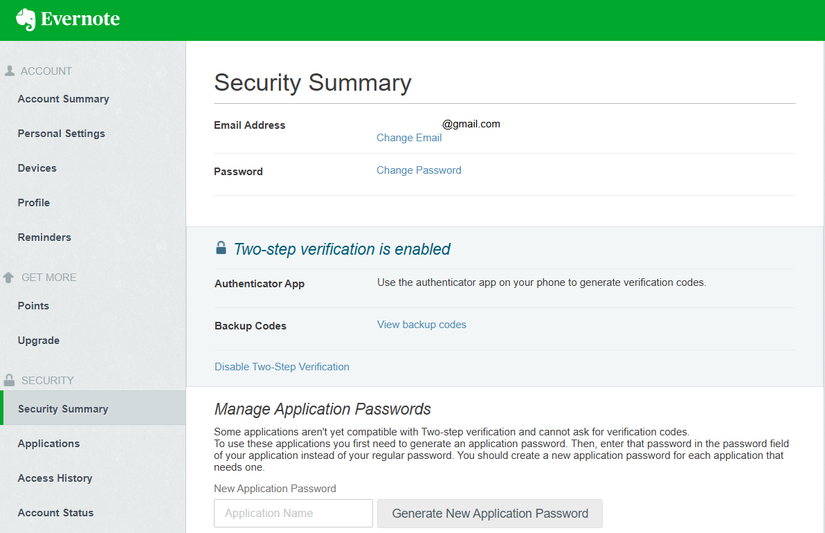Open the Points page

(x=33, y=306)
